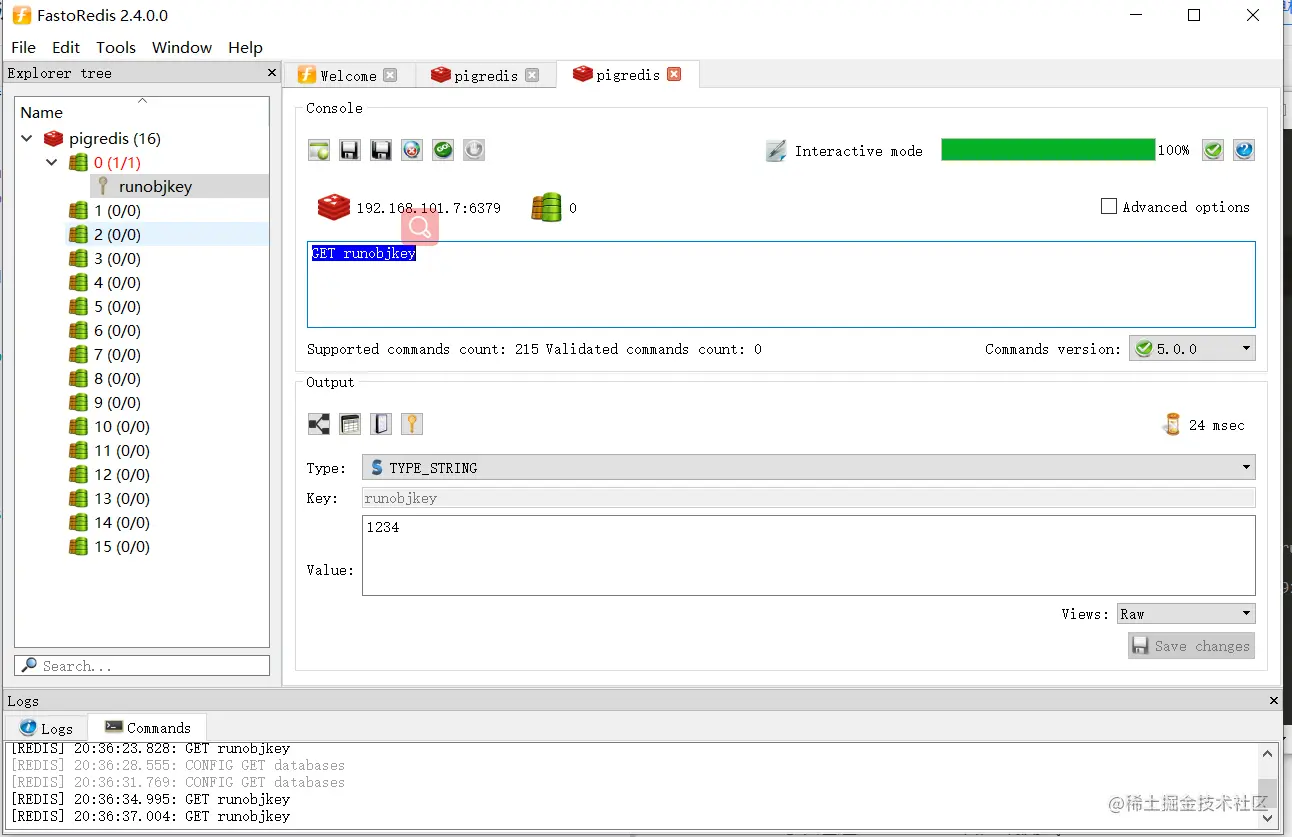Click the Key field showing runobjkey
Screen dimensions: 1292x837
(808, 497)
